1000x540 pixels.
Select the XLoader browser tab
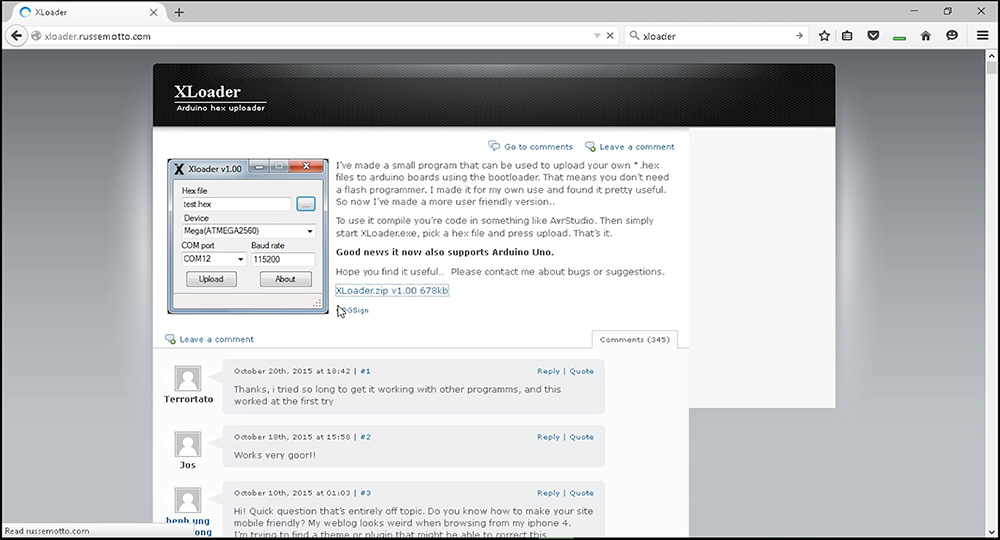pos(88,12)
